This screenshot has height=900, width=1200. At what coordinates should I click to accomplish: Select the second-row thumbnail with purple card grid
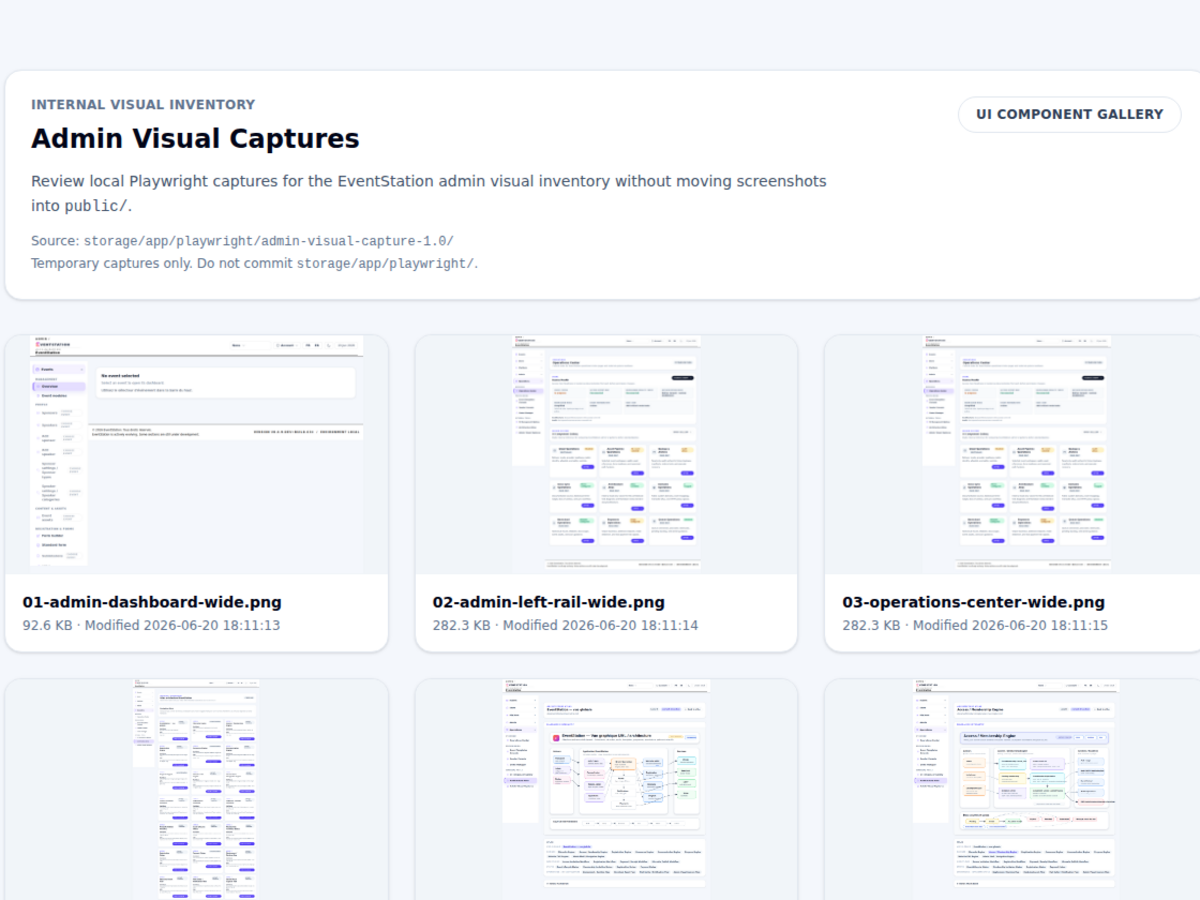197,789
